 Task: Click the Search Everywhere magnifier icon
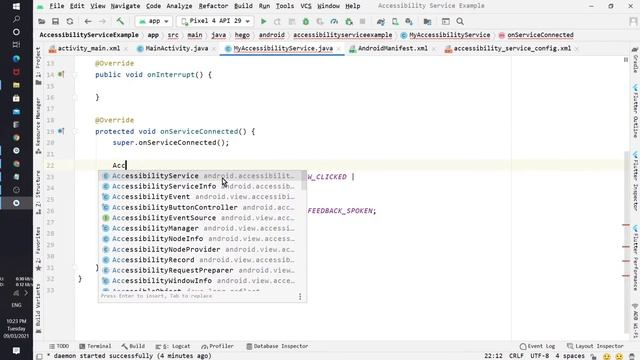tap(460, 21)
